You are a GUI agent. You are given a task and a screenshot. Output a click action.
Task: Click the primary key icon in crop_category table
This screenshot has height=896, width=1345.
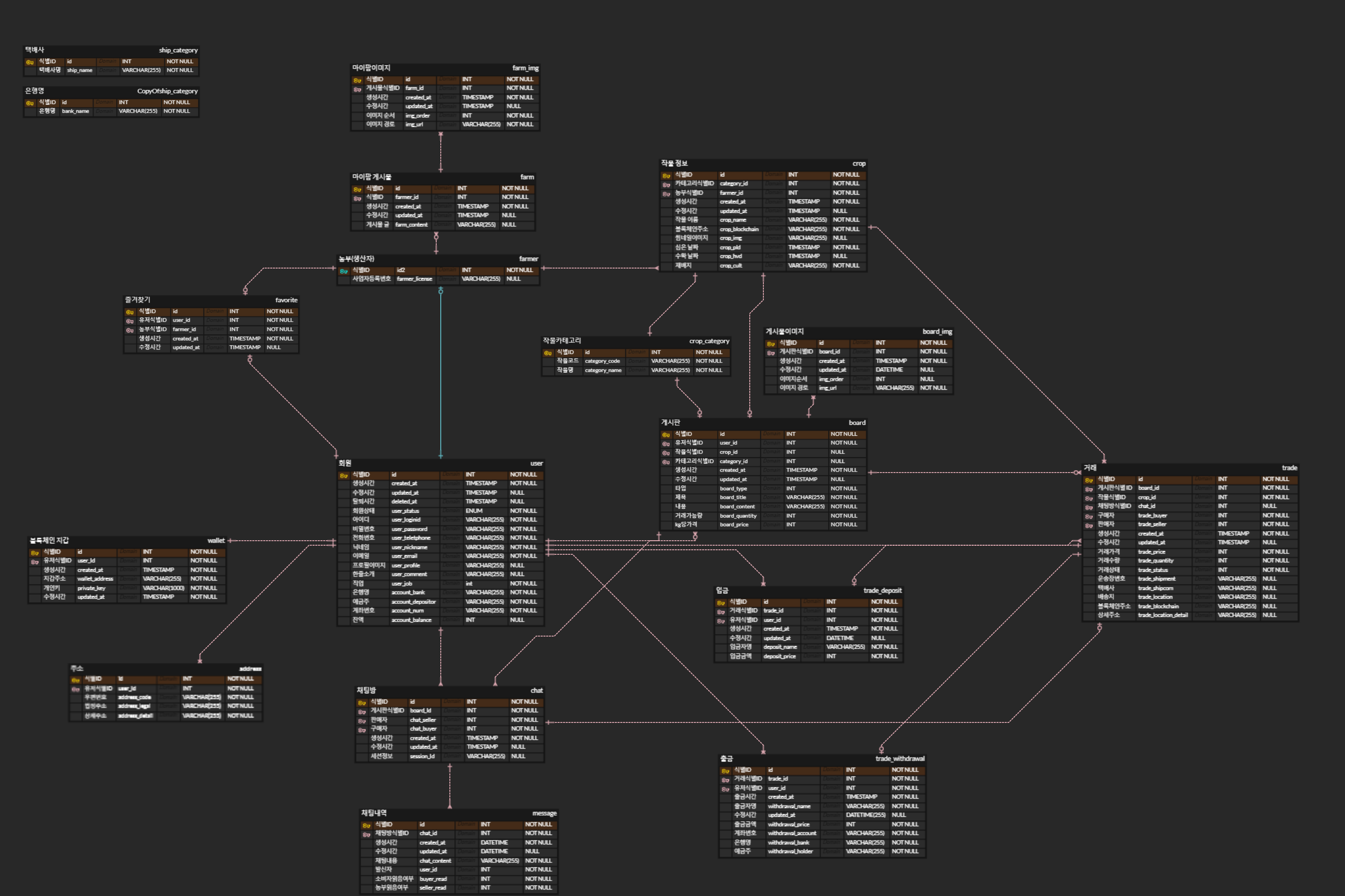tap(548, 353)
